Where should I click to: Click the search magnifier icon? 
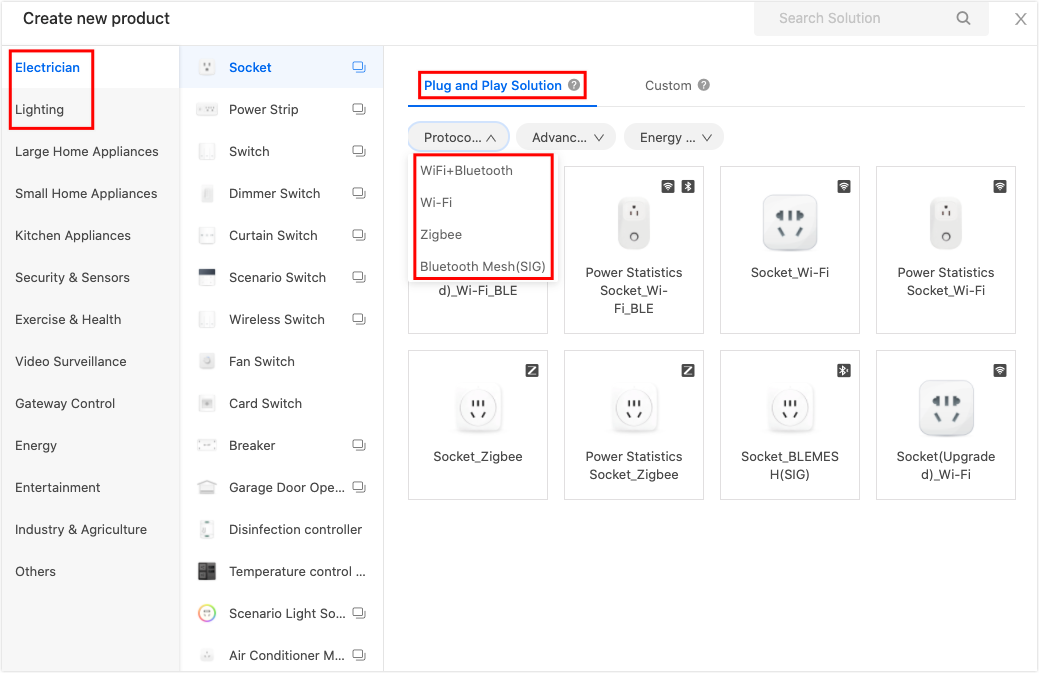pos(963,18)
